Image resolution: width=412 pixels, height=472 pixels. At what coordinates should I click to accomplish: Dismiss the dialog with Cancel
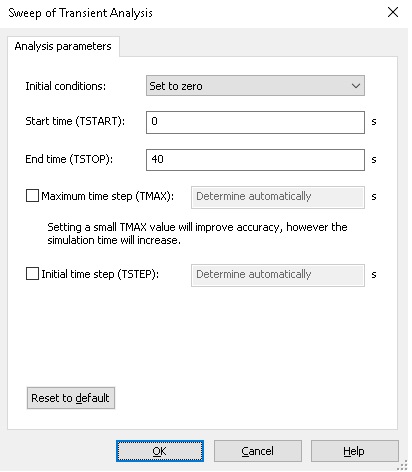pos(257,451)
